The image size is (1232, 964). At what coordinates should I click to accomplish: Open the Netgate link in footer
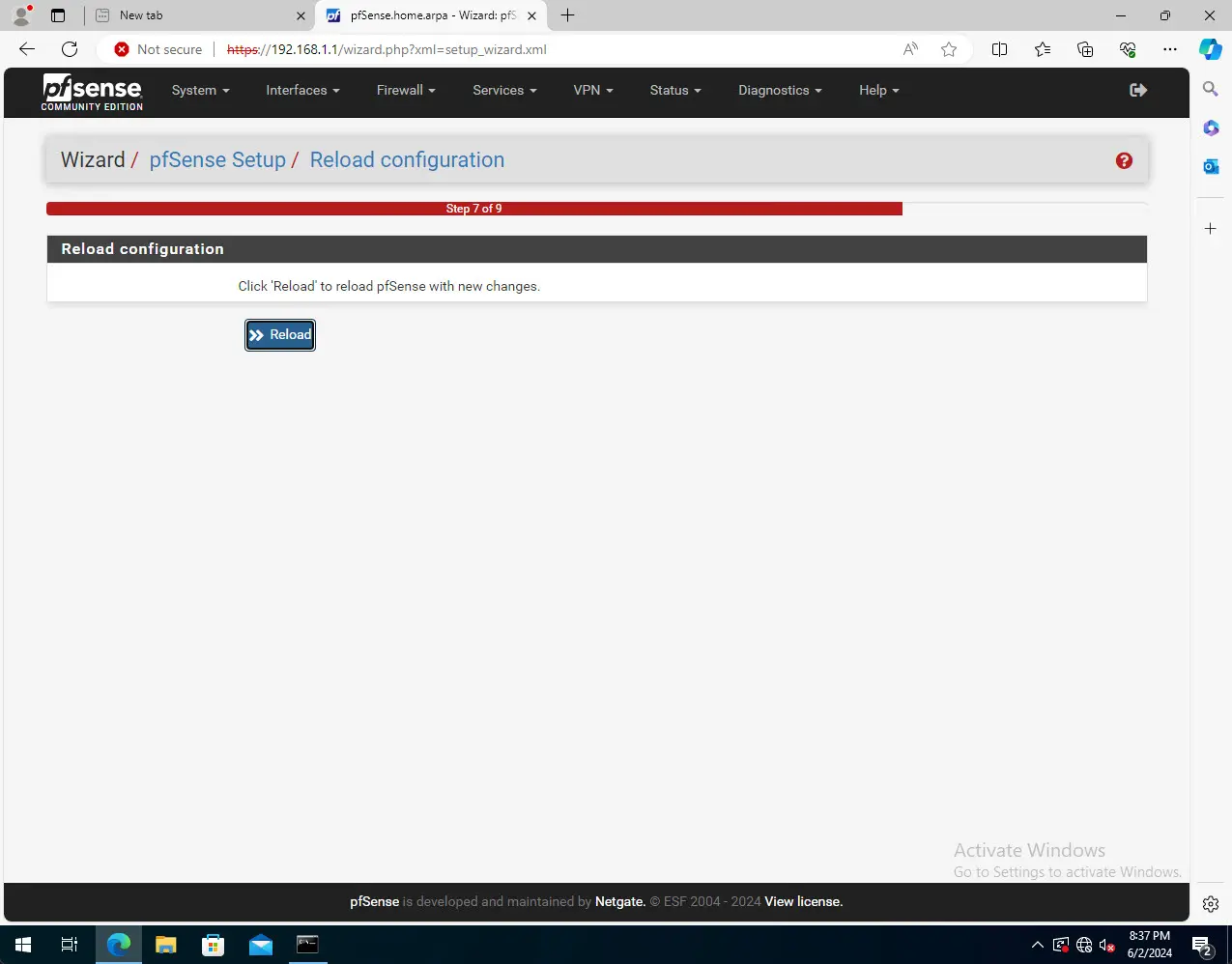[x=620, y=901]
